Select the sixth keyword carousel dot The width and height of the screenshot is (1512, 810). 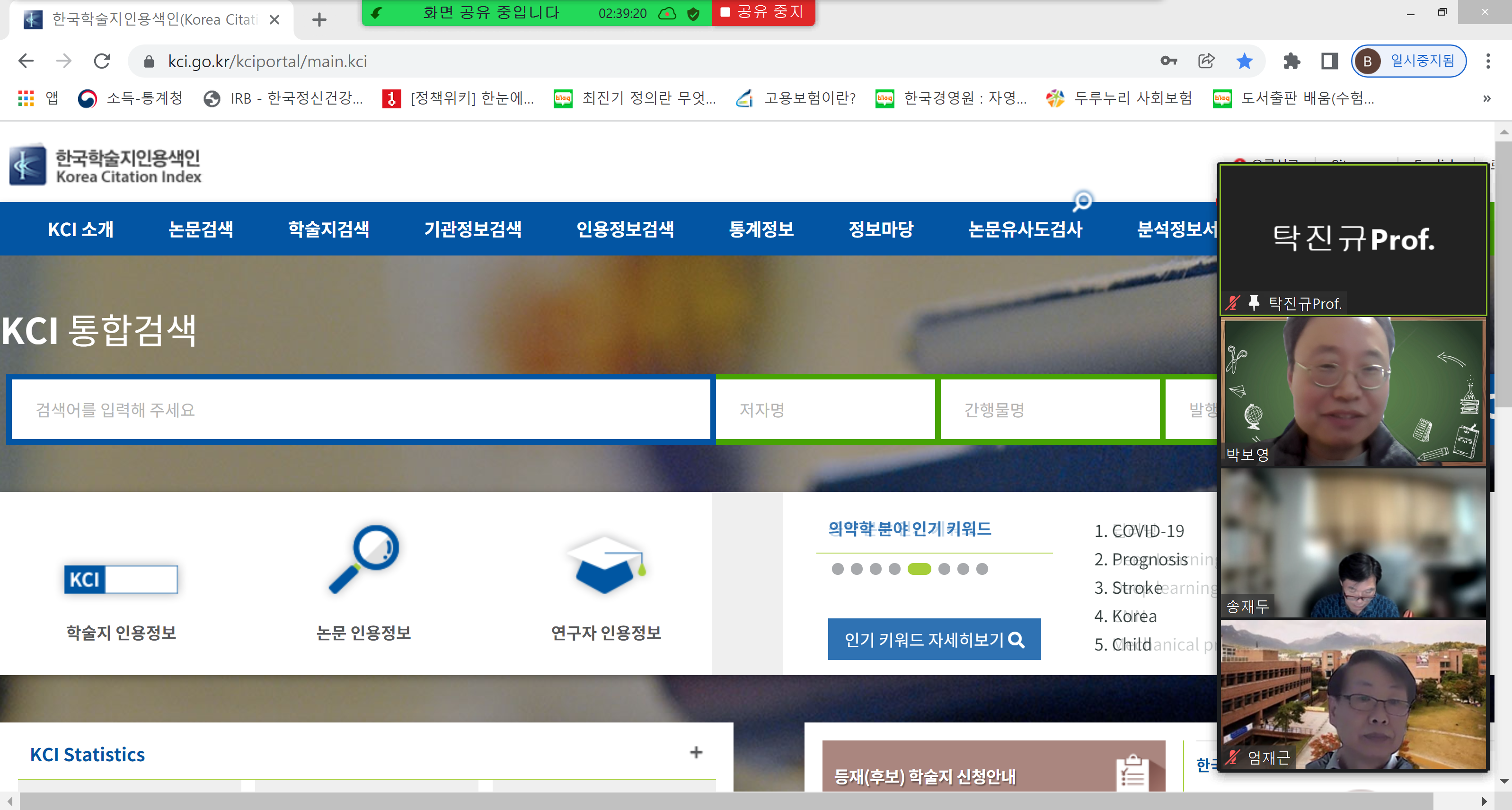944,569
